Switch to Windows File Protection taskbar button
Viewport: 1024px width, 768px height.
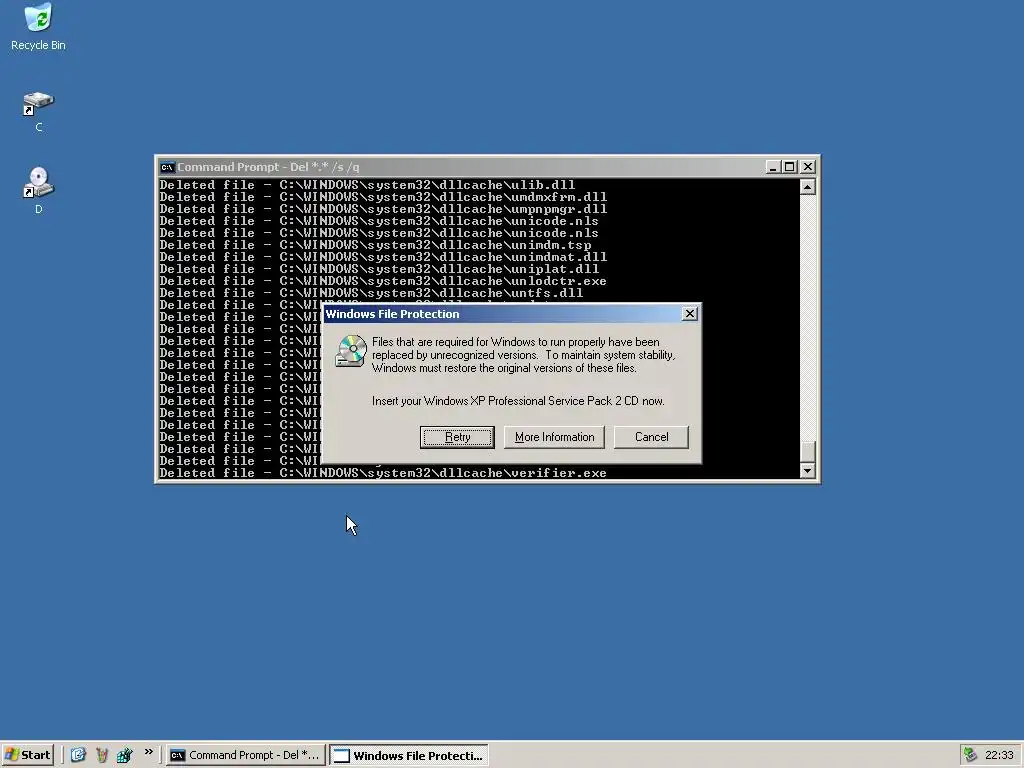click(x=409, y=755)
